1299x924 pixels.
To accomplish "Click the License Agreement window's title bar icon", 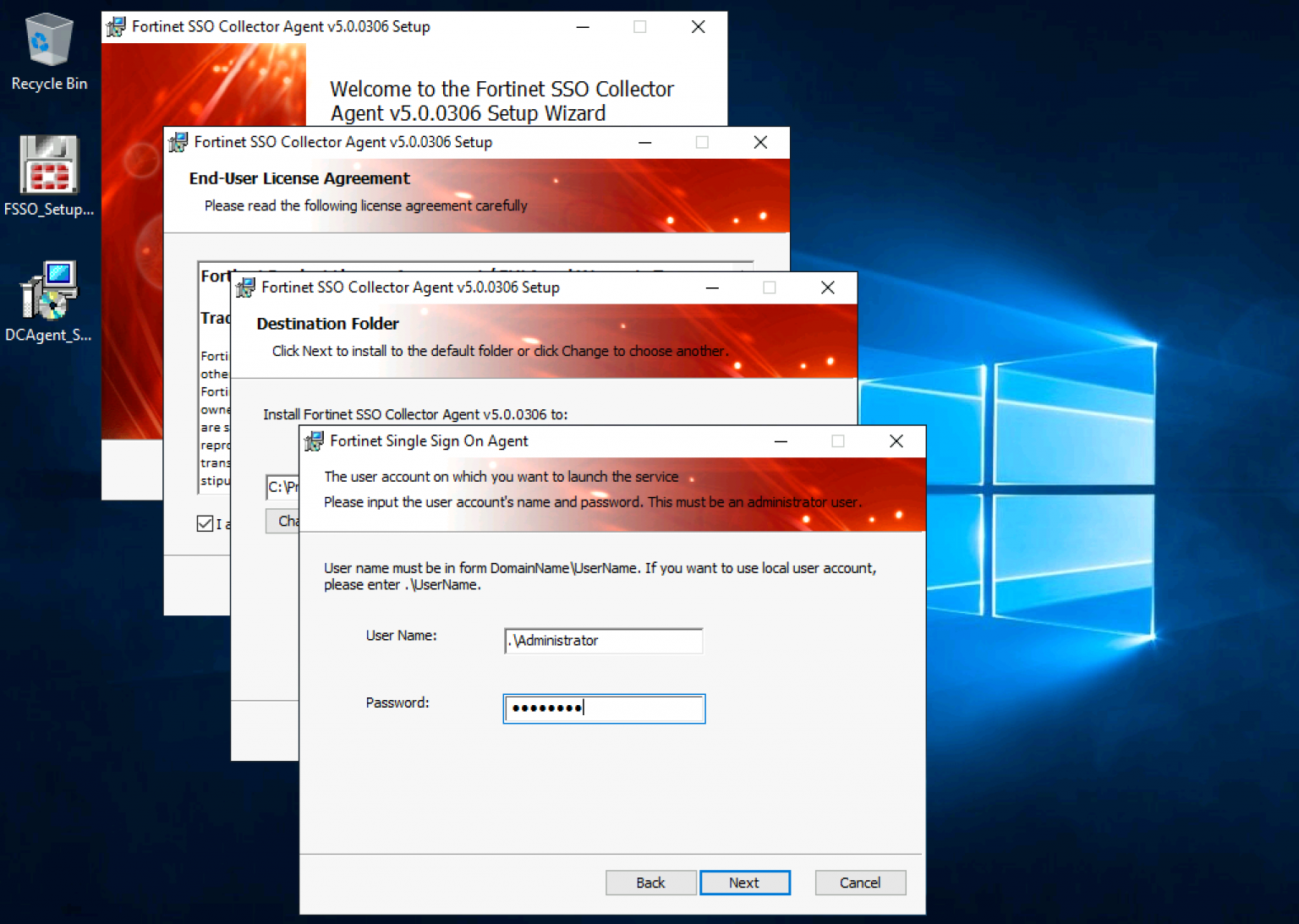I will (178, 142).
